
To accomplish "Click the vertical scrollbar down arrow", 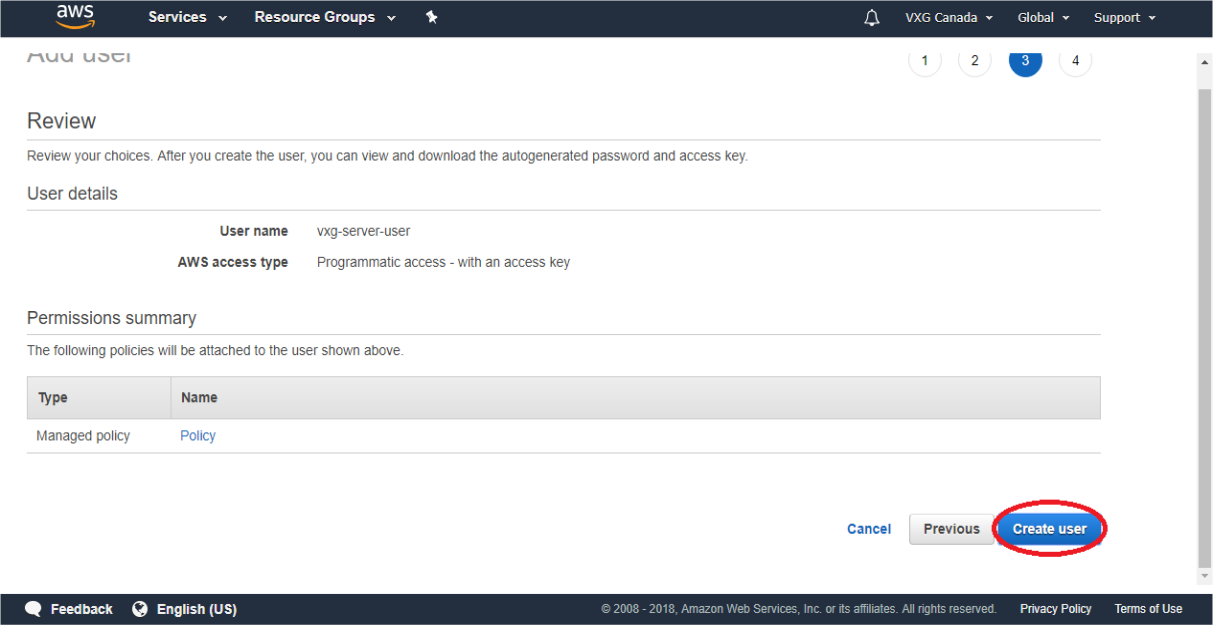I will (x=1205, y=577).
